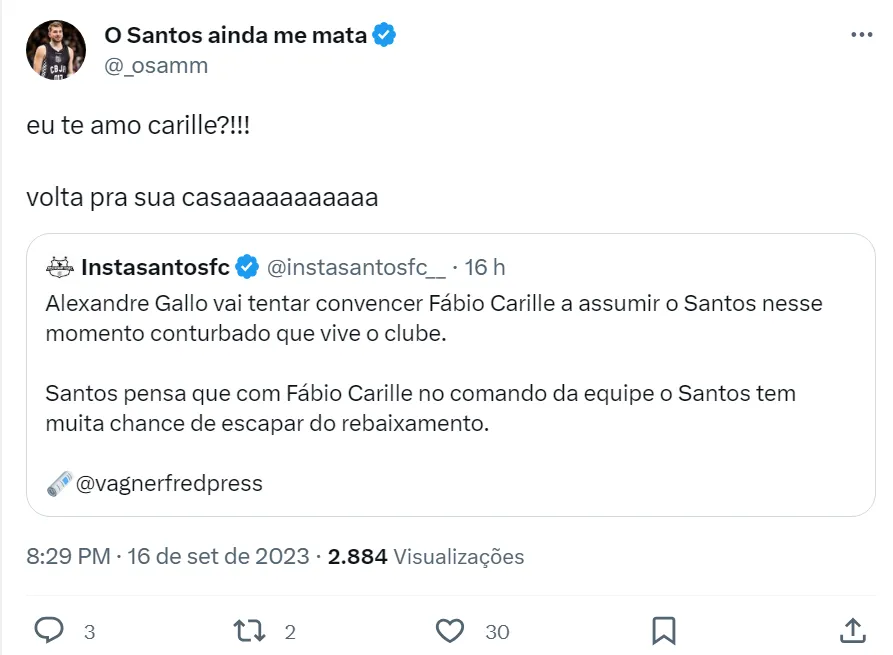Click the Instasantosfc small logo avatar
The image size is (893, 655).
click(61, 268)
